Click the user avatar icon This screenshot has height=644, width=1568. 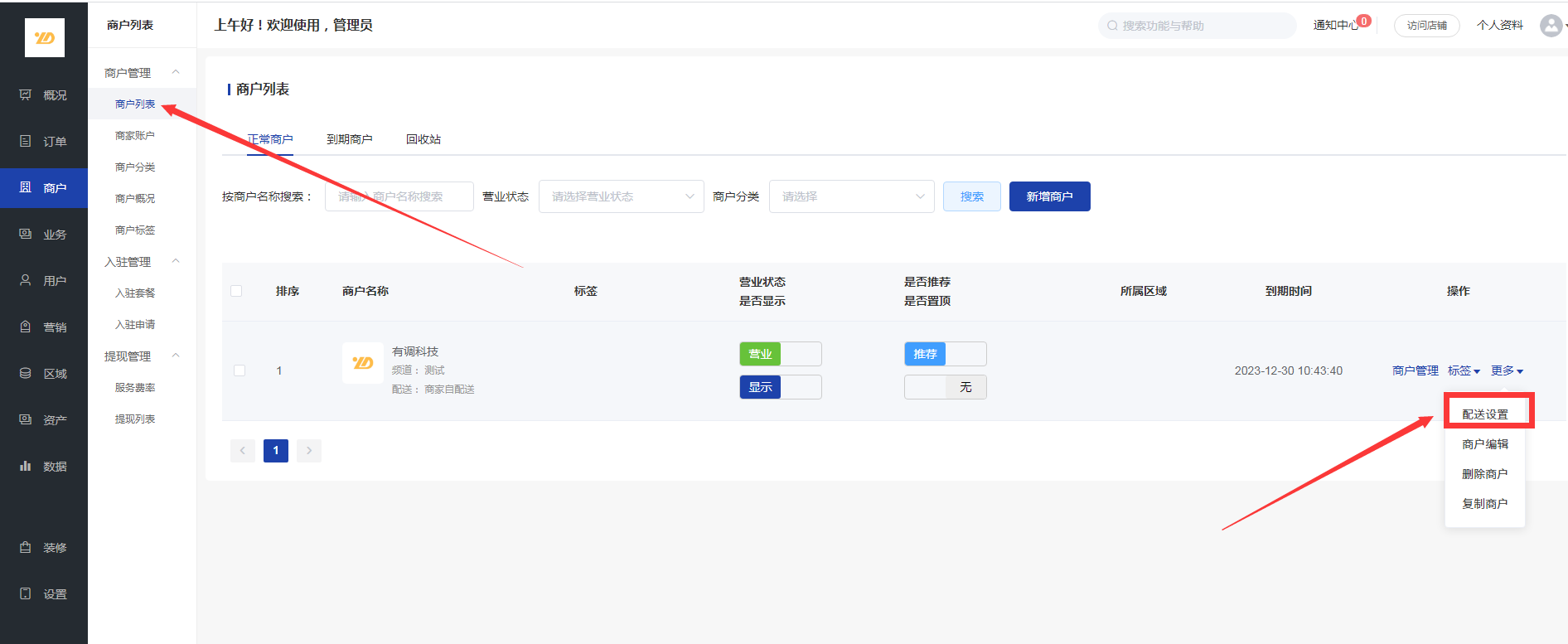pos(1551,26)
